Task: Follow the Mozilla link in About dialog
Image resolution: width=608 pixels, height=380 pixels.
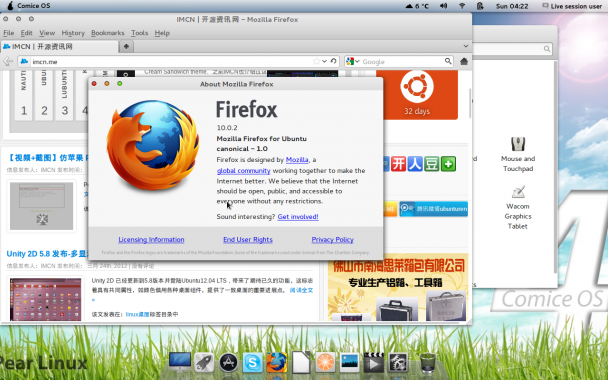Action: point(297,159)
